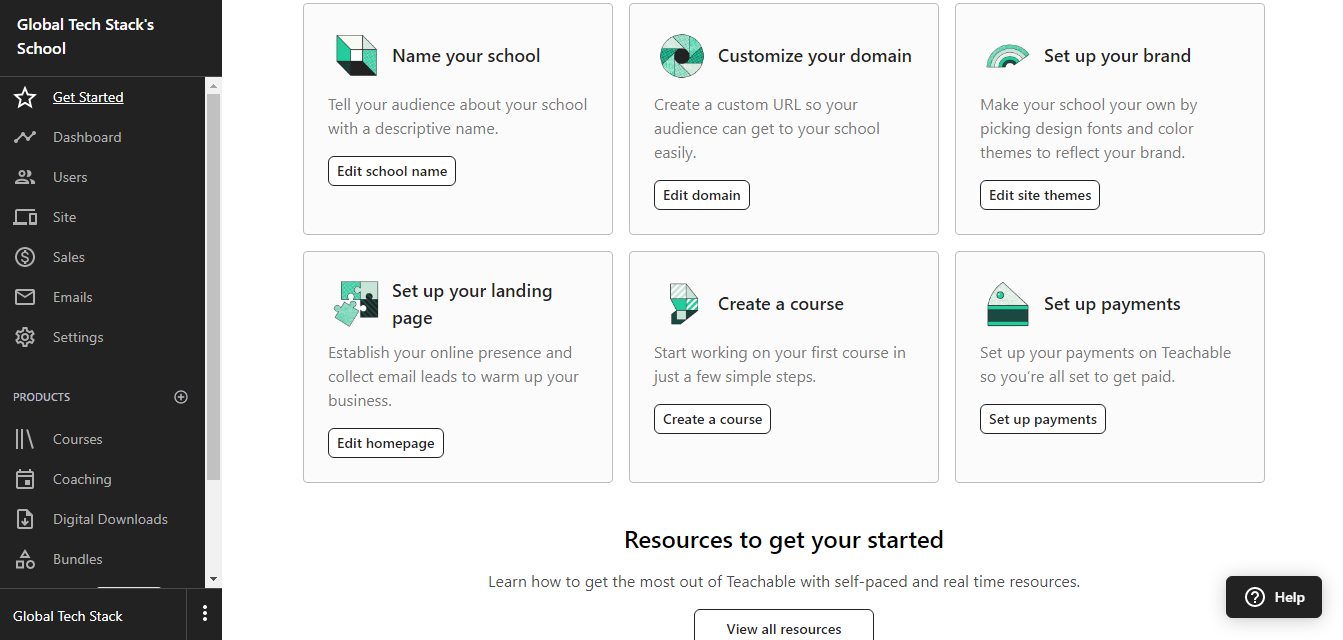This screenshot has height=640, width=1343.
Task: Open Digital Downloads via the download icon
Action: coord(25,519)
